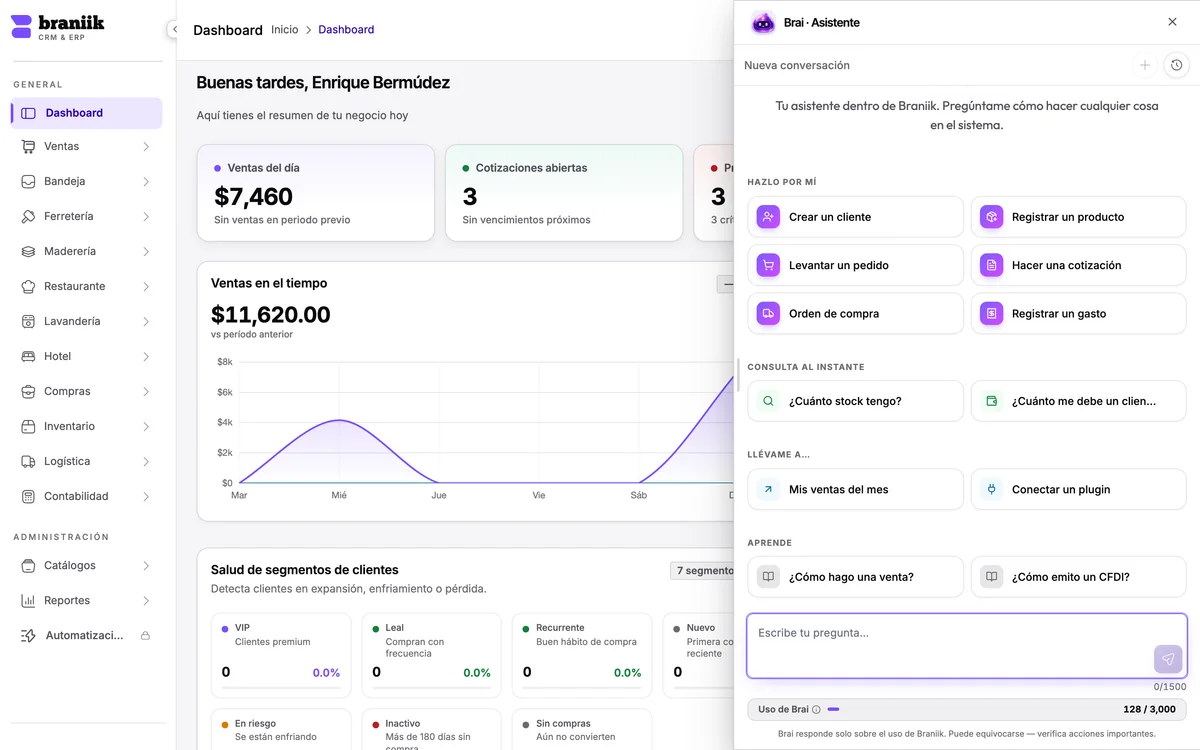
Task: Open the Lavandería sidebar item
Action: [86, 321]
